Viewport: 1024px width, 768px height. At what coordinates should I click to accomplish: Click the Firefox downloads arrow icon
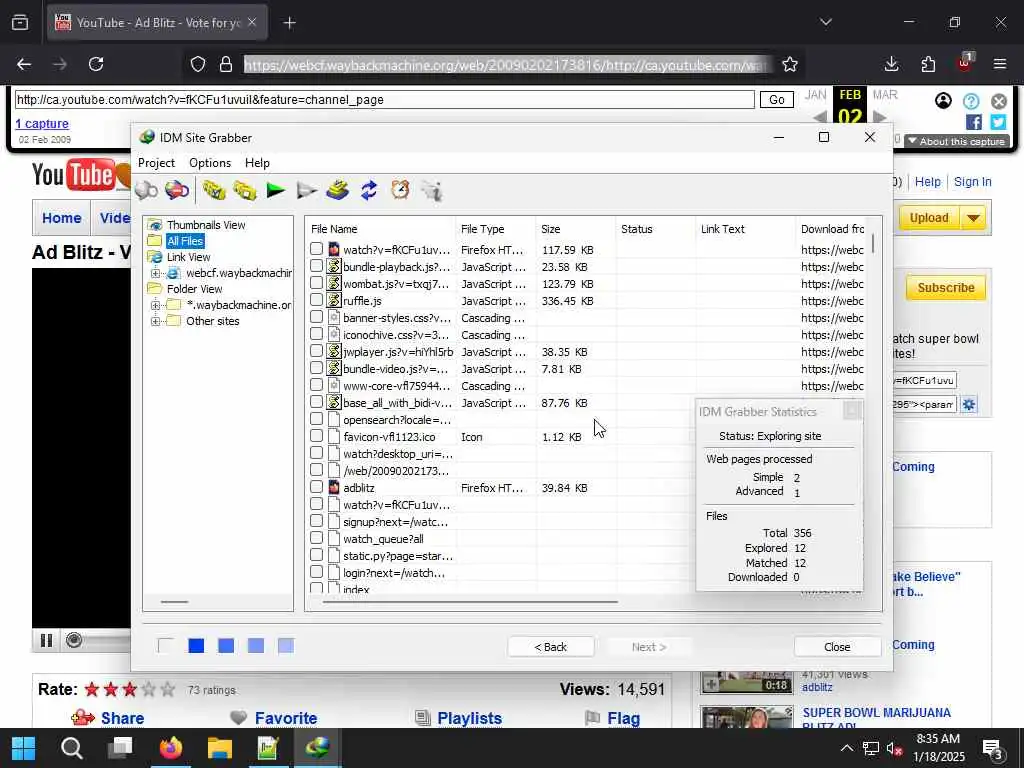tap(891, 64)
